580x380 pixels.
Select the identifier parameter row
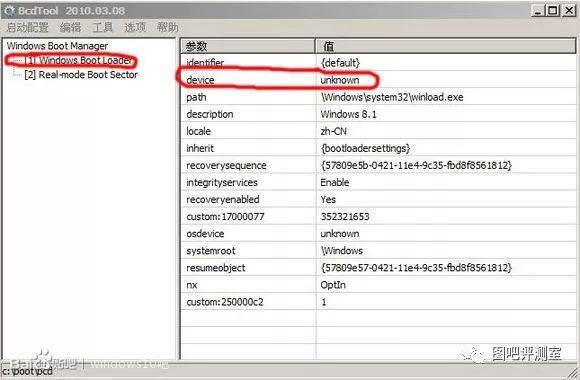378,63
